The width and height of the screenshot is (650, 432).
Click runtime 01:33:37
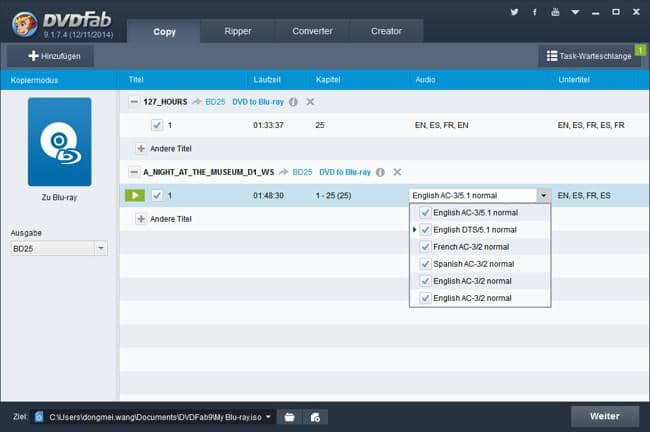coord(268,125)
